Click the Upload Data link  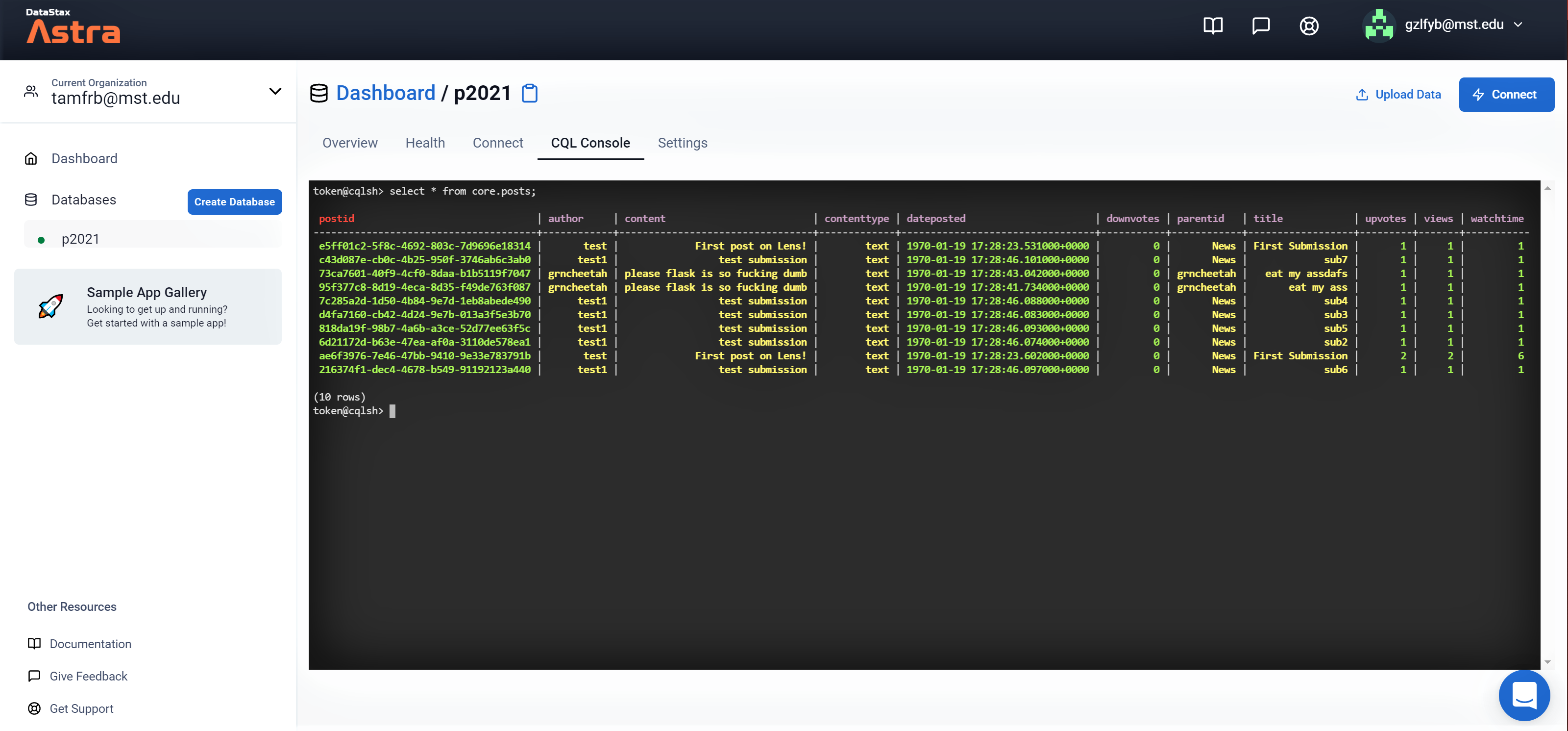[x=1398, y=95]
